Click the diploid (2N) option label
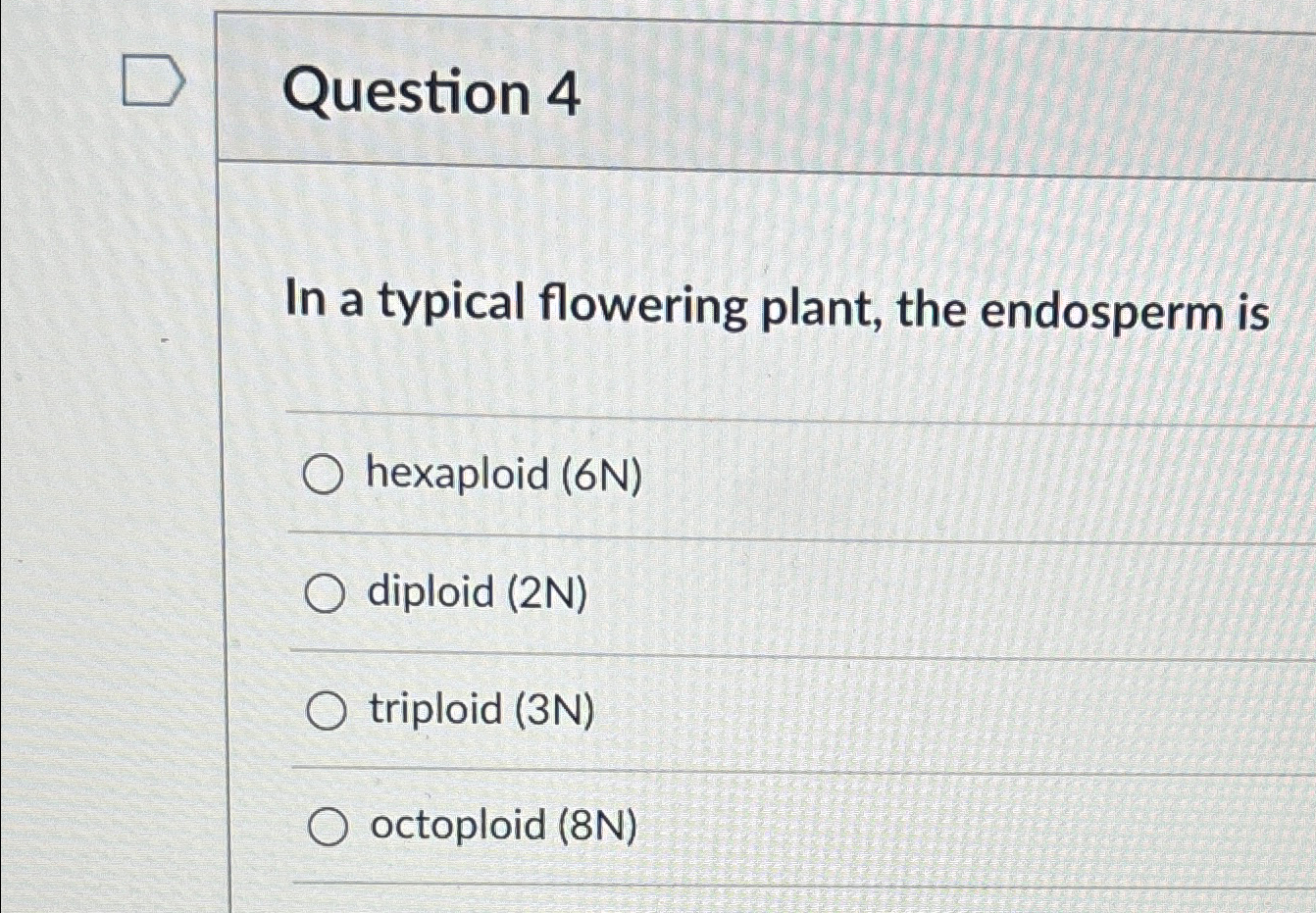This screenshot has height=913, width=1316. (476, 592)
